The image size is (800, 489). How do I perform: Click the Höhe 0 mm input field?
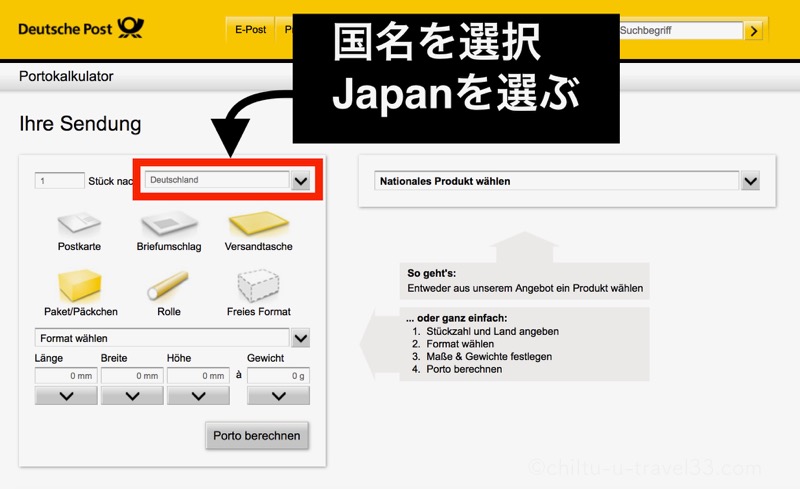click(x=198, y=376)
